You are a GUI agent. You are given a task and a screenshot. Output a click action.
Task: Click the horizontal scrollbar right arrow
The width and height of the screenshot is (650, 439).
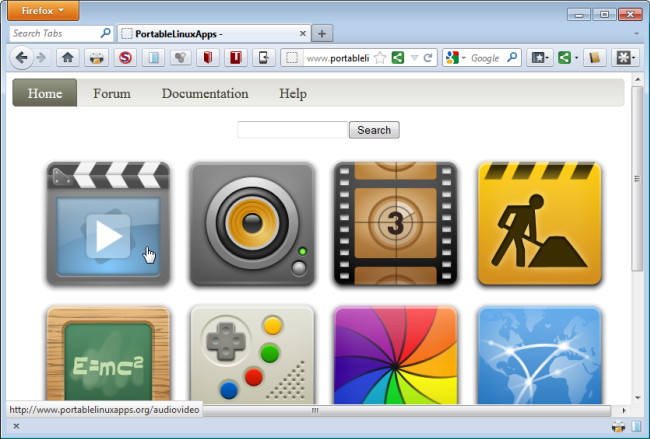pyautogui.click(x=623, y=410)
